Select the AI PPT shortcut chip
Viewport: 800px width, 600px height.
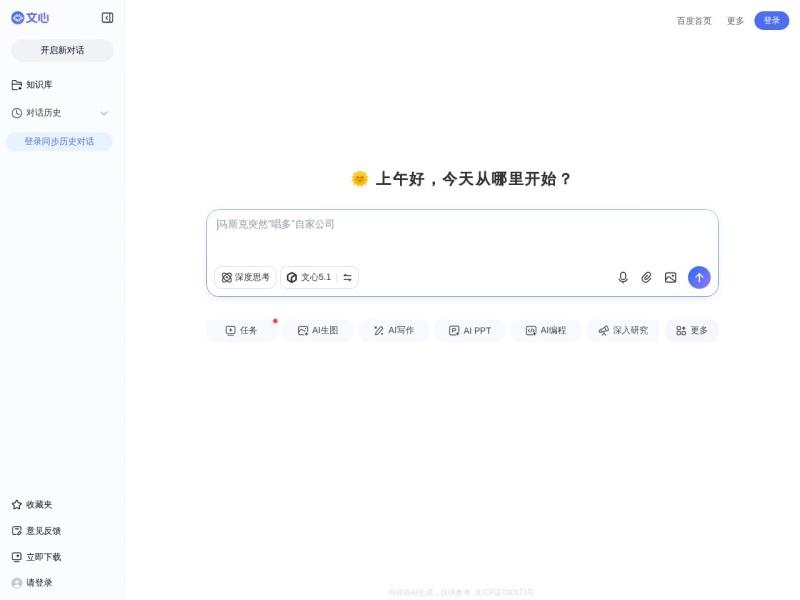469,331
